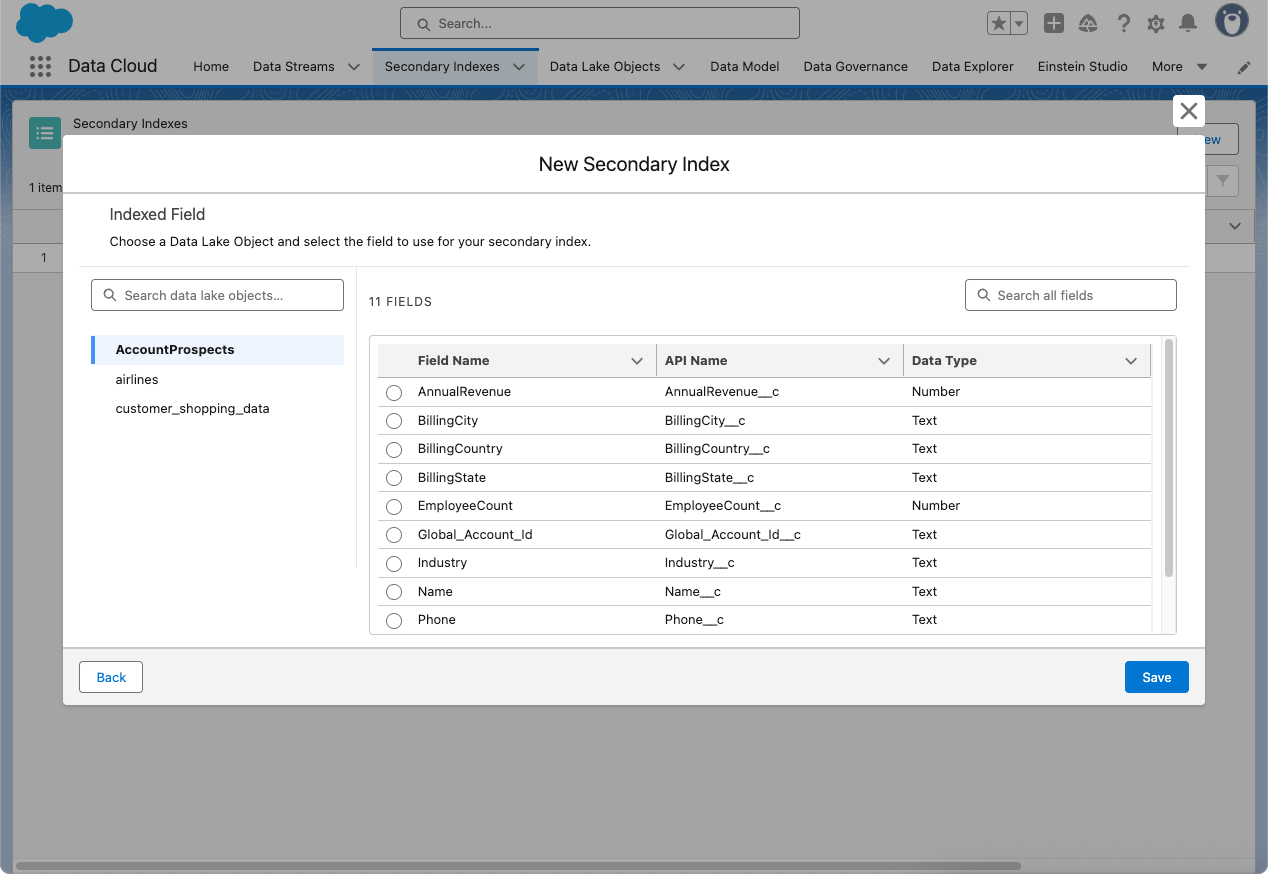Select the customer_shopping_data data lake object

(x=217, y=409)
